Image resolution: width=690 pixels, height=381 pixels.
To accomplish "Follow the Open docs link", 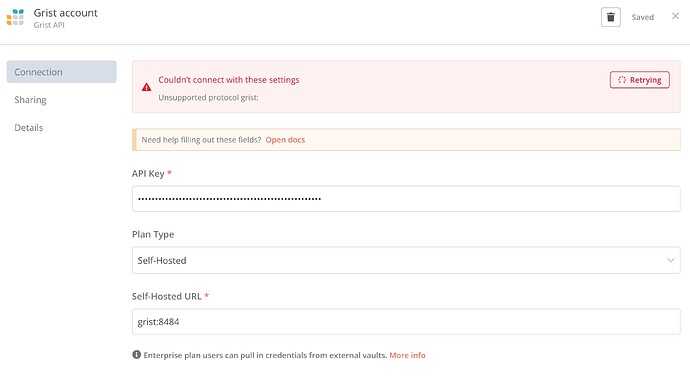I will point(285,139).
